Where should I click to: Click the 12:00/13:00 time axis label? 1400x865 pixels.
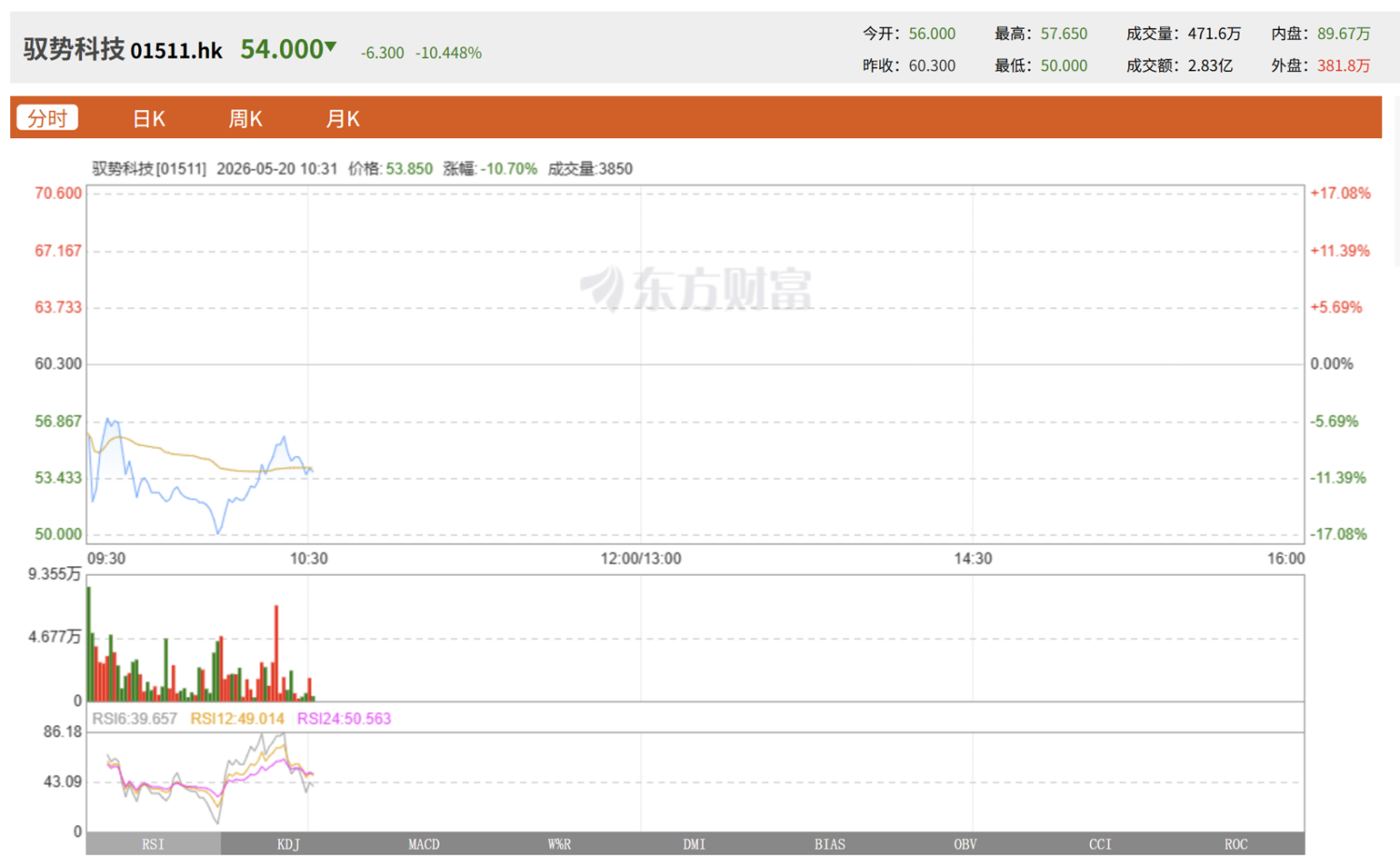click(x=640, y=559)
